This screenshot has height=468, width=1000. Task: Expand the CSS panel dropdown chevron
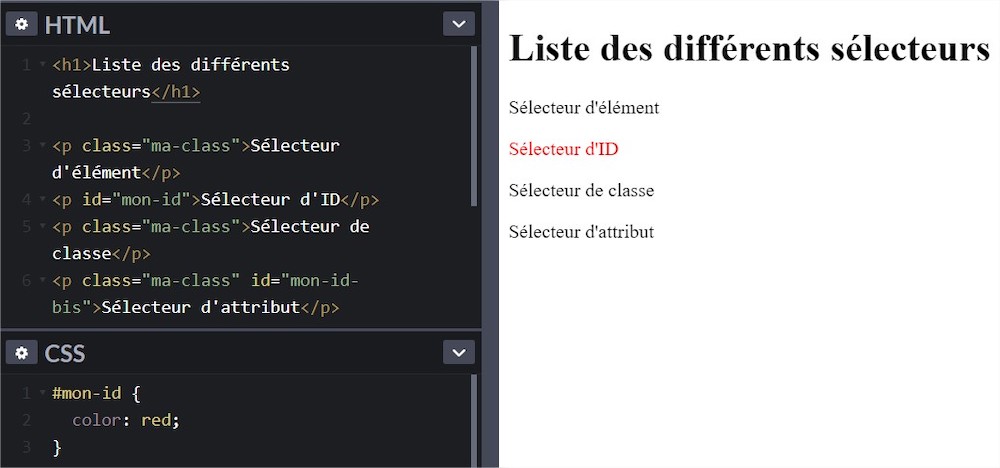(458, 353)
